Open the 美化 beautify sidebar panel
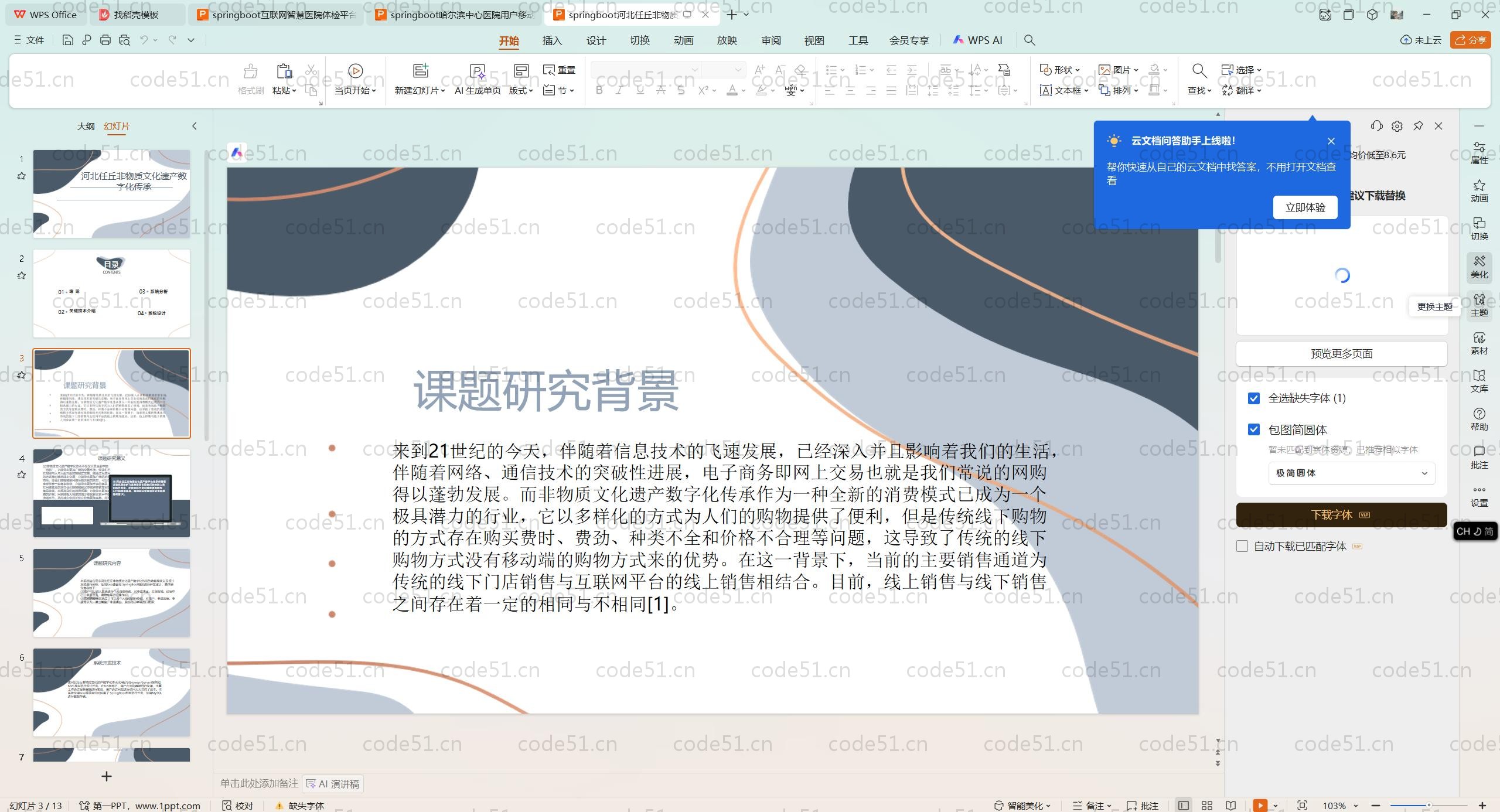Viewport: 1500px width, 812px height. click(1479, 267)
